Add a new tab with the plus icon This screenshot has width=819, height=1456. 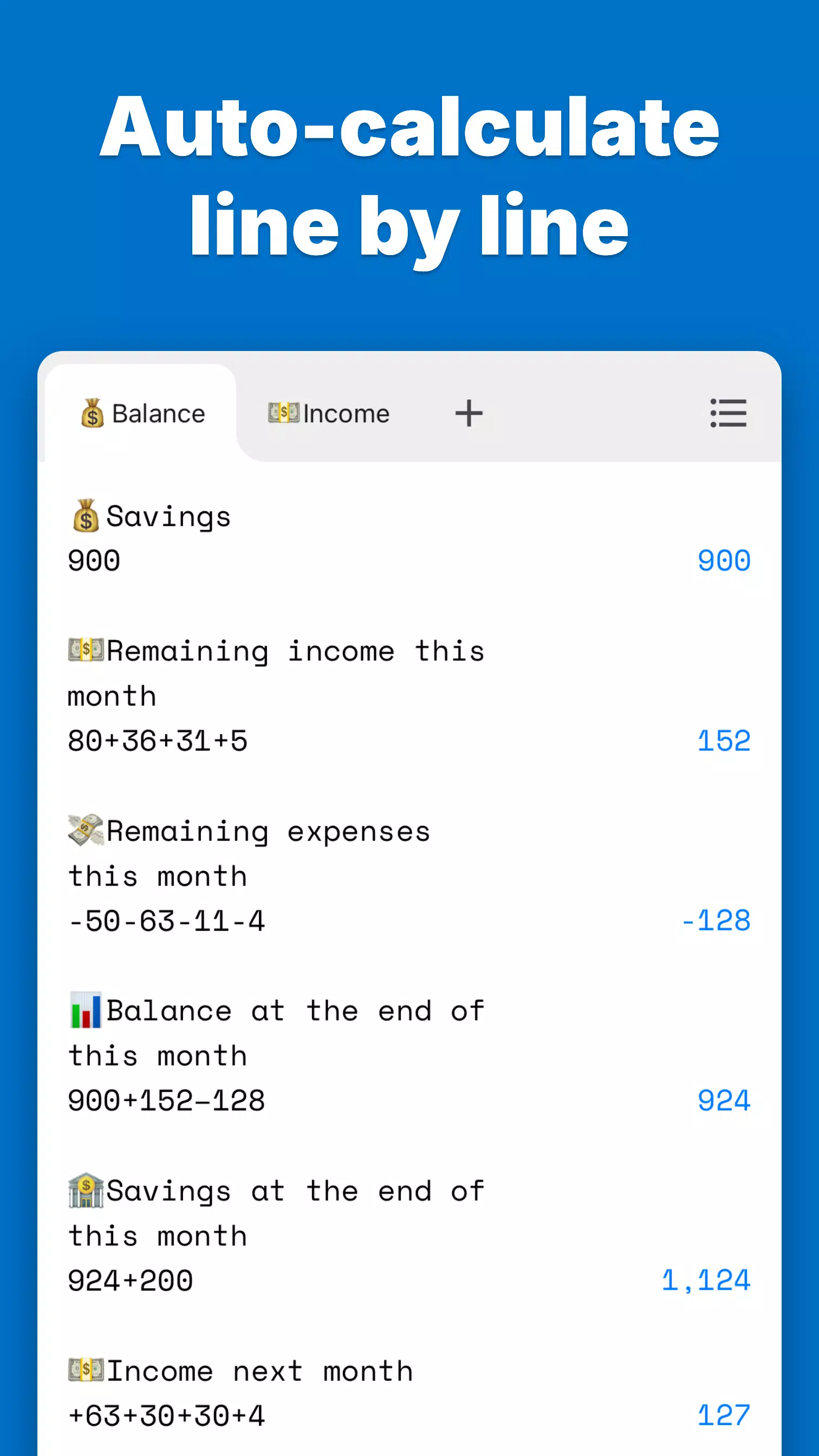point(469,413)
